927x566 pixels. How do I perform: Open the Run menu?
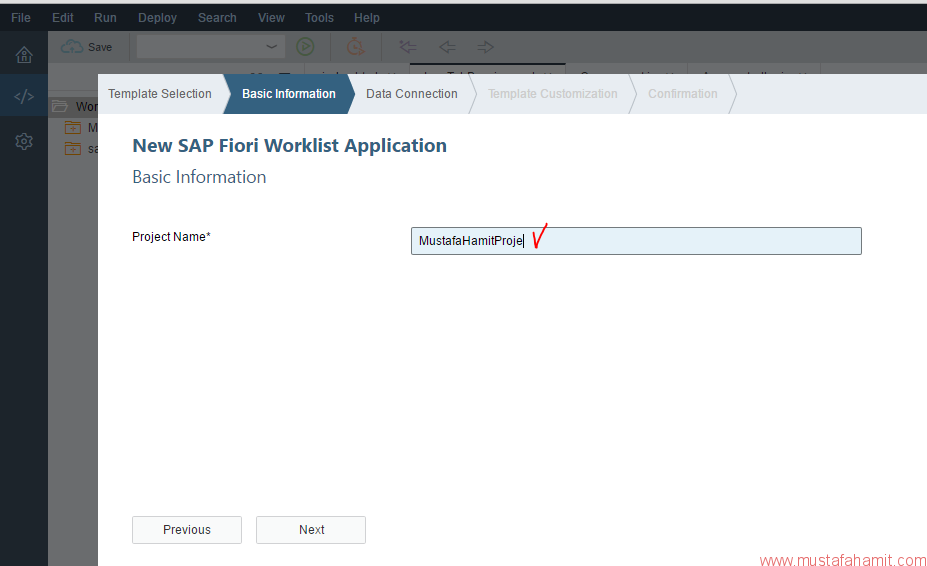tap(105, 18)
